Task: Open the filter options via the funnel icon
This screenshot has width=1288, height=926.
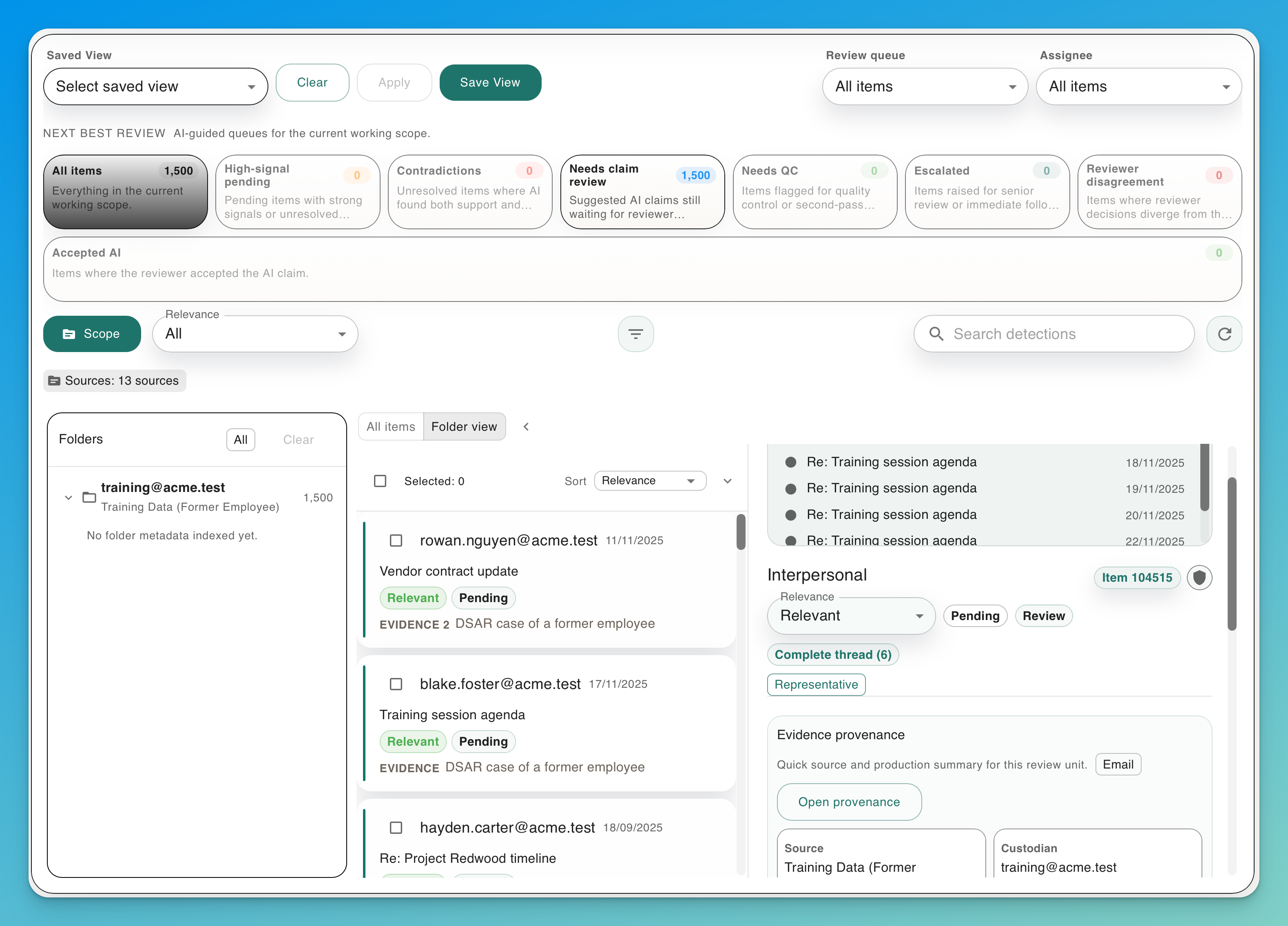Action: point(635,333)
